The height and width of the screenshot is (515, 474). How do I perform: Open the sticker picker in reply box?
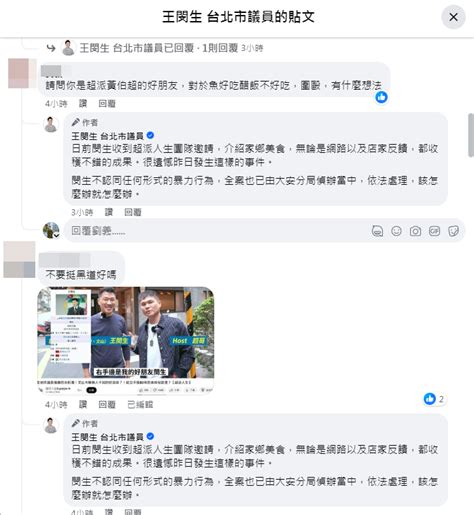pyautogui.click(x=453, y=231)
